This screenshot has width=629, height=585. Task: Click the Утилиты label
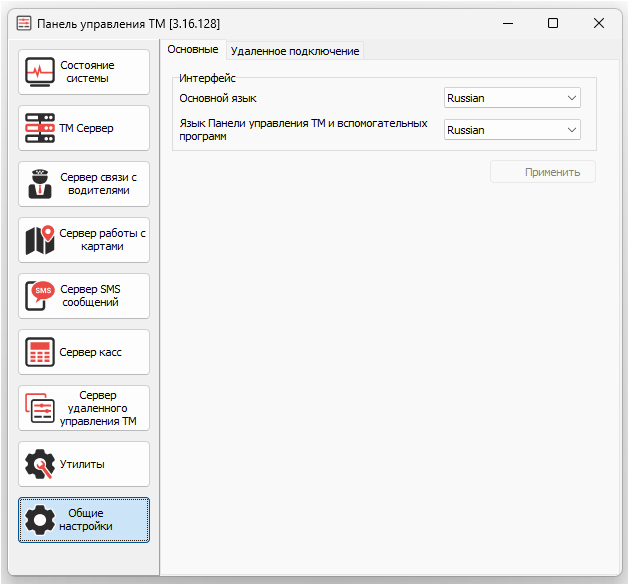click(82, 464)
